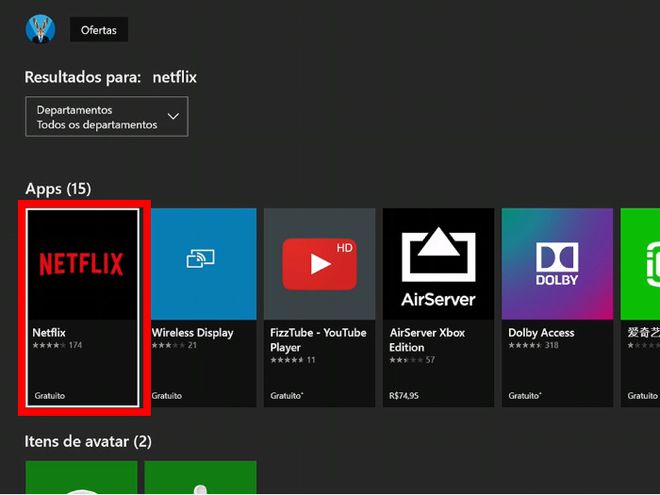
Task: Open the second green avatar item thumbnail
Action: pyautogui.click(x=200, y=477)
